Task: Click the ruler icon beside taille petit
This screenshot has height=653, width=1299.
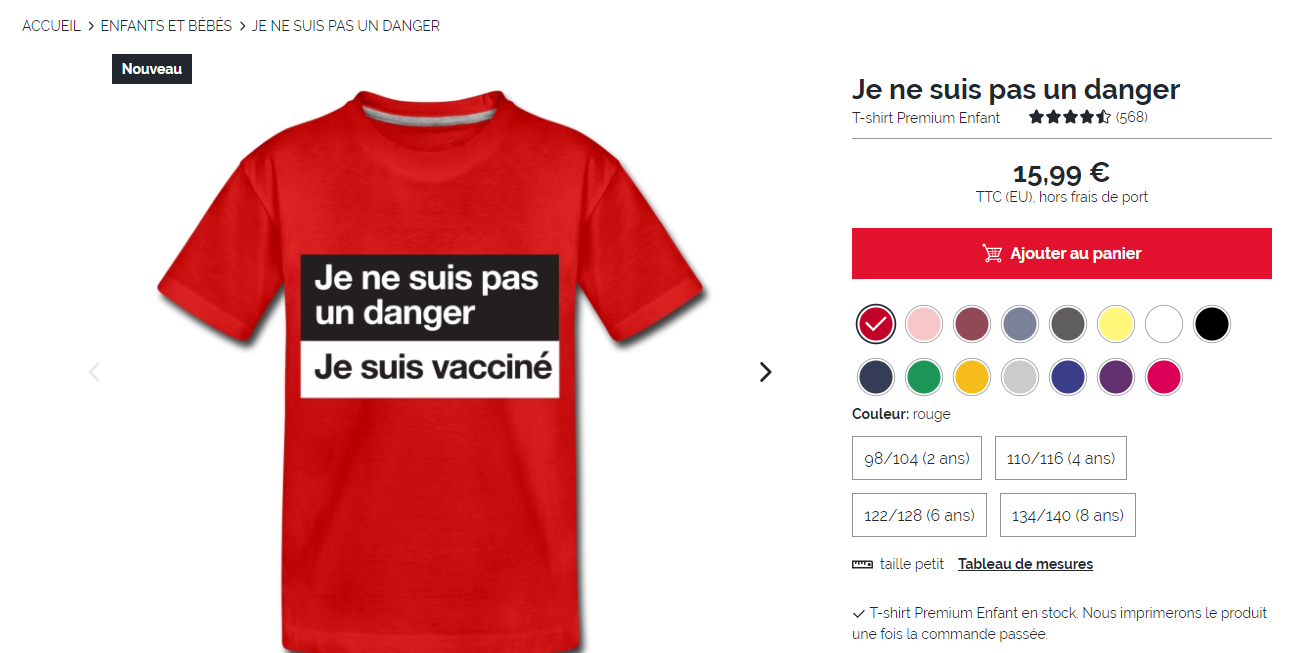Action: 862,564
